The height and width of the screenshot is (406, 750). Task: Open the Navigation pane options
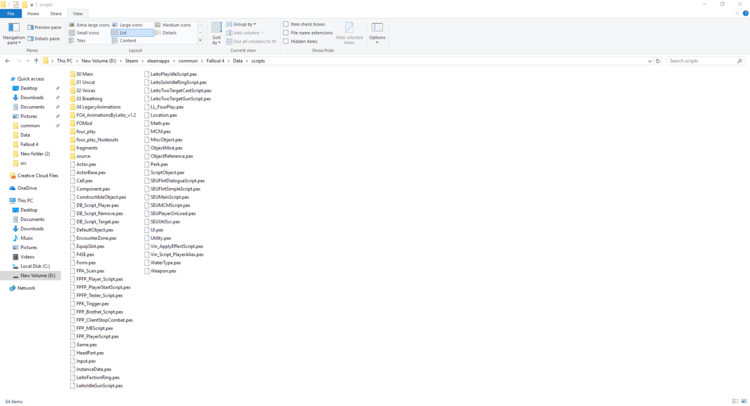pyautogui.click(x=13, y=33)
